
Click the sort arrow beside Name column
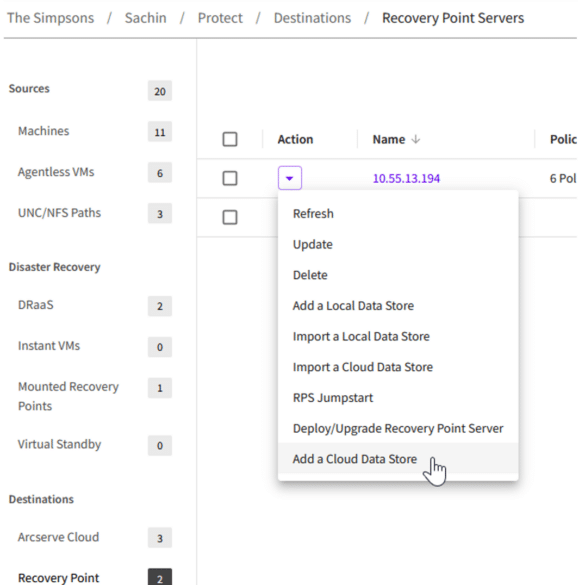click(x=416, y=140)
